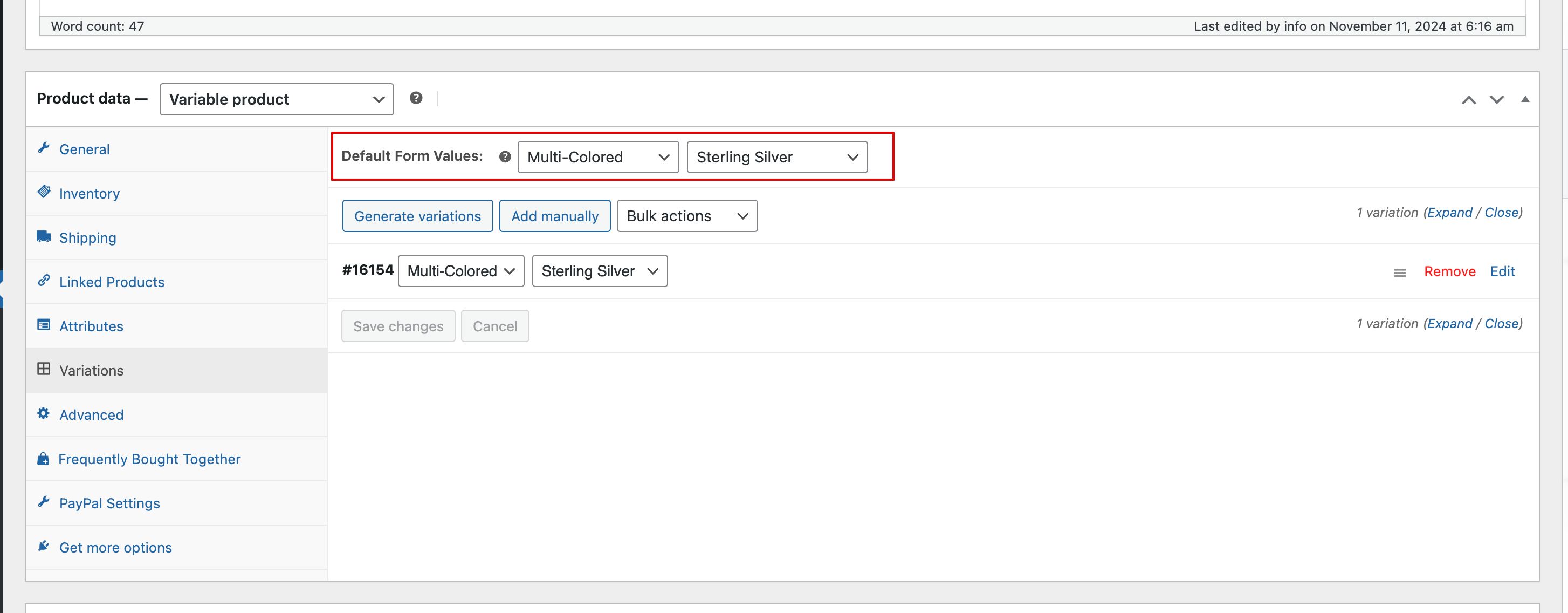Click the Advanced tab gear icon
This screenshot has width=1568, height=613.
pos(43,414)
